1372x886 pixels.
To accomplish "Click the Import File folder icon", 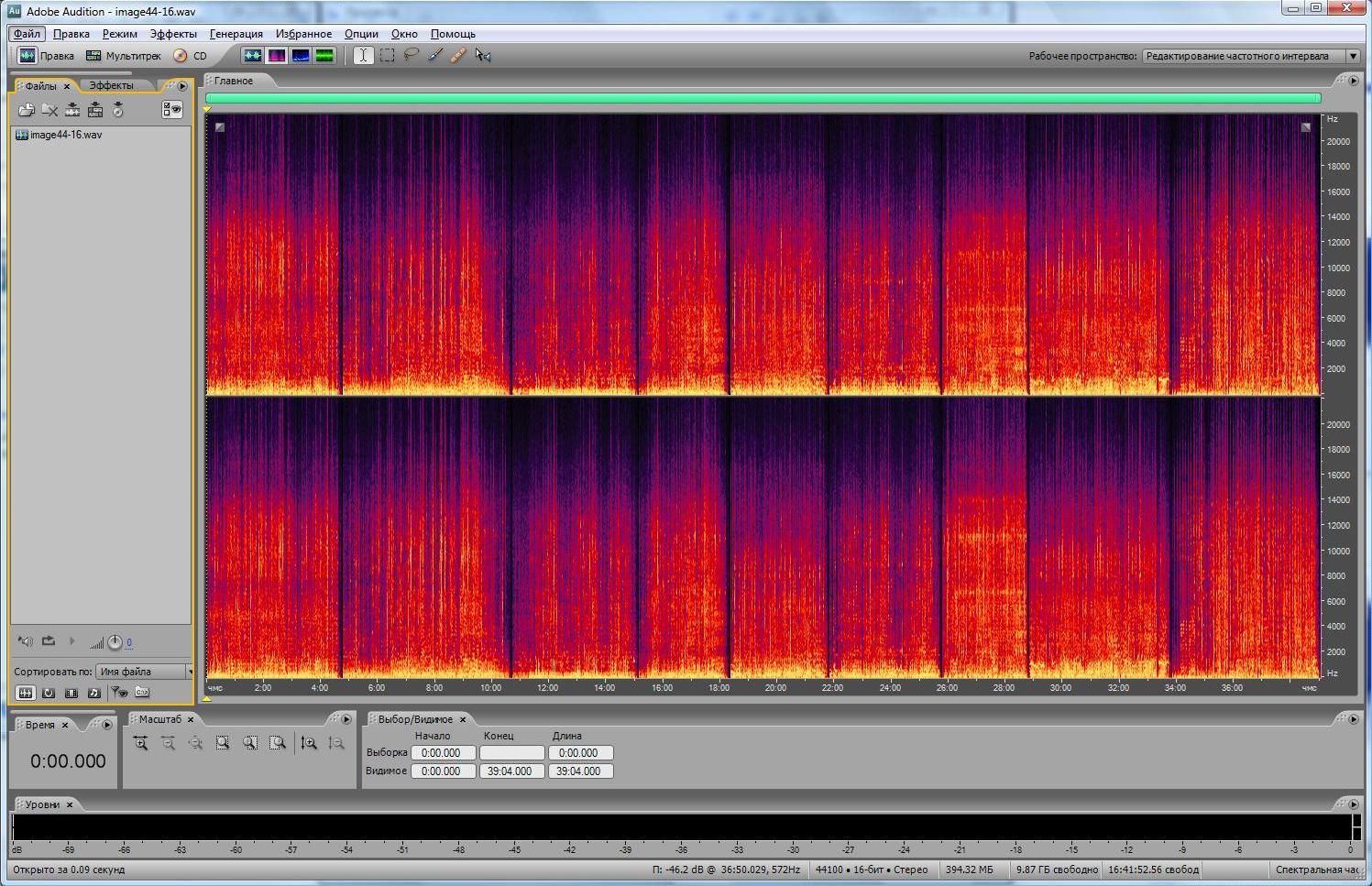I will pyautogui.click(x=26, y=110).
